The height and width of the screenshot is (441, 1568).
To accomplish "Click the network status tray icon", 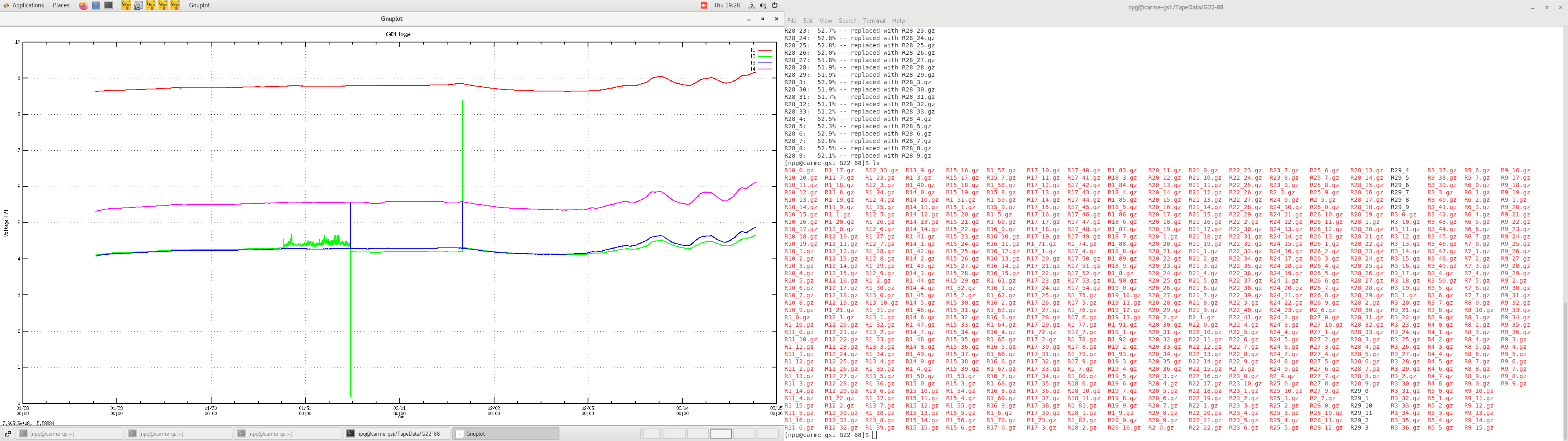I will [752, 5].
